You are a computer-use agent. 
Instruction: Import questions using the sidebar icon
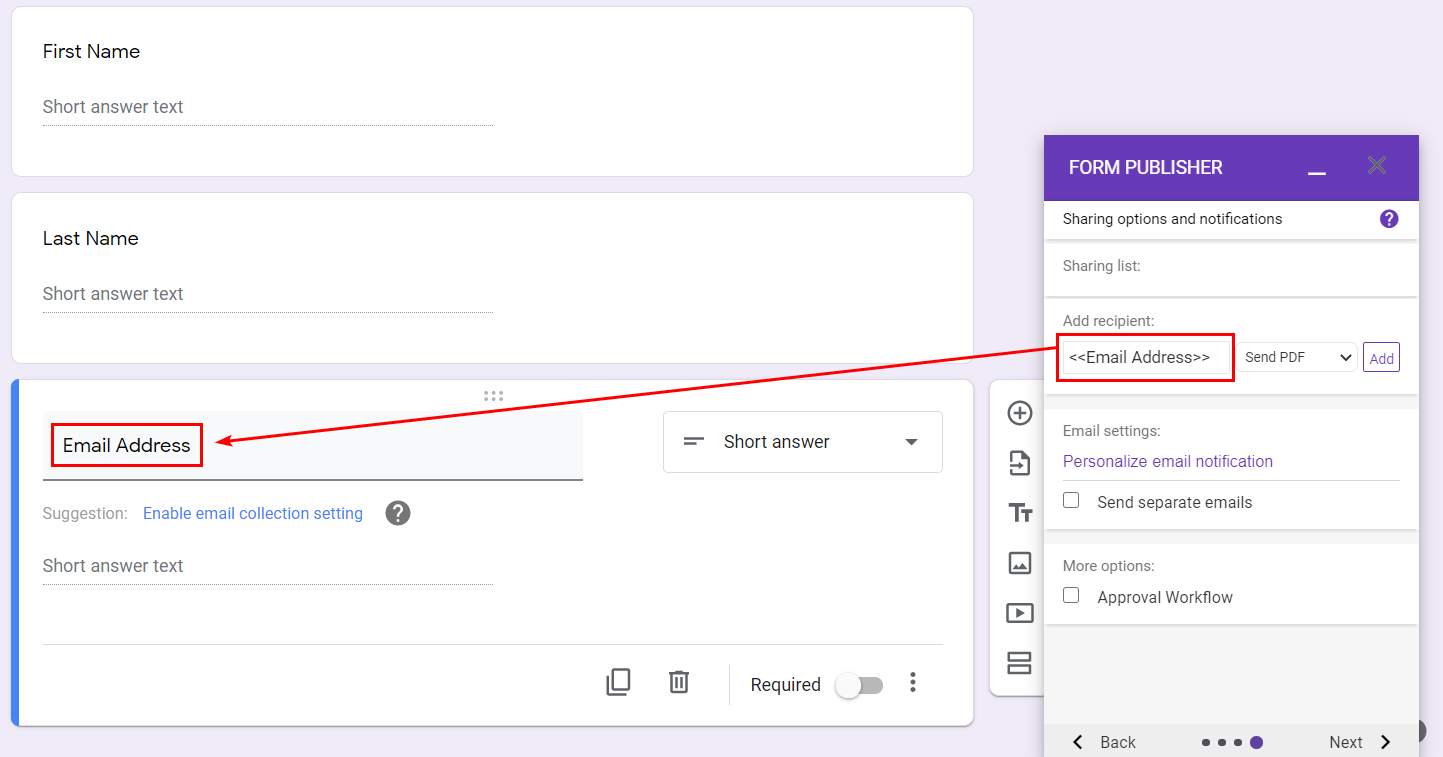[x=1019, y=463]
